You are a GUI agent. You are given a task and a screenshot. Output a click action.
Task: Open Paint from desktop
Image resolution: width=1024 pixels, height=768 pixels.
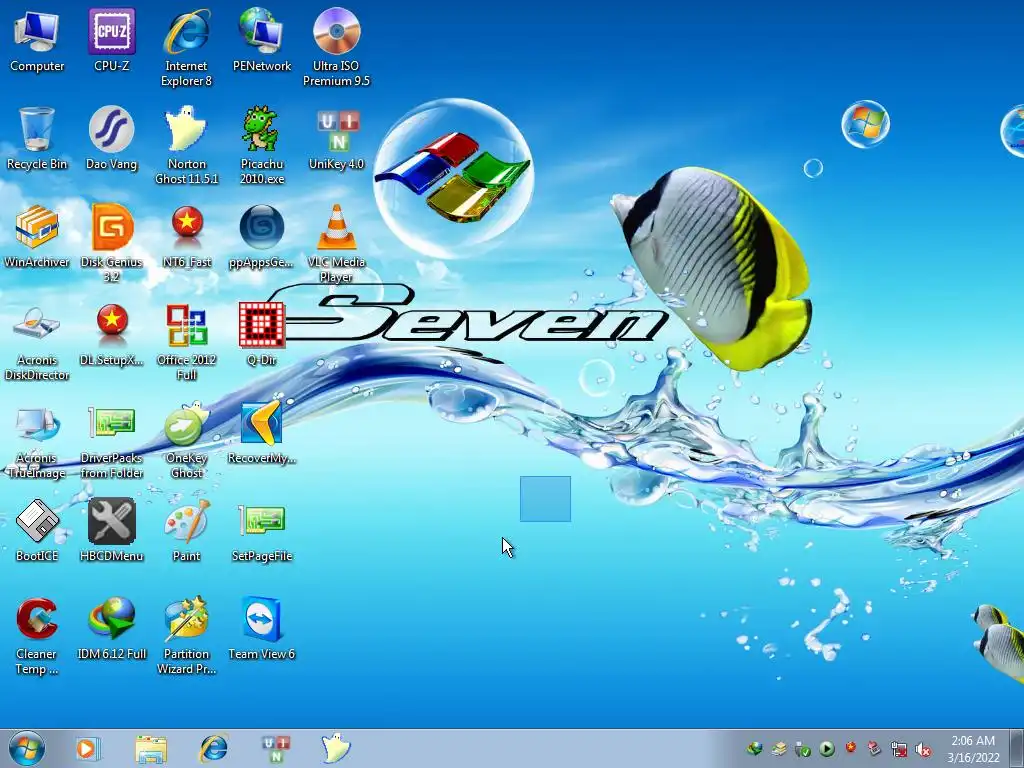(187, 530)
